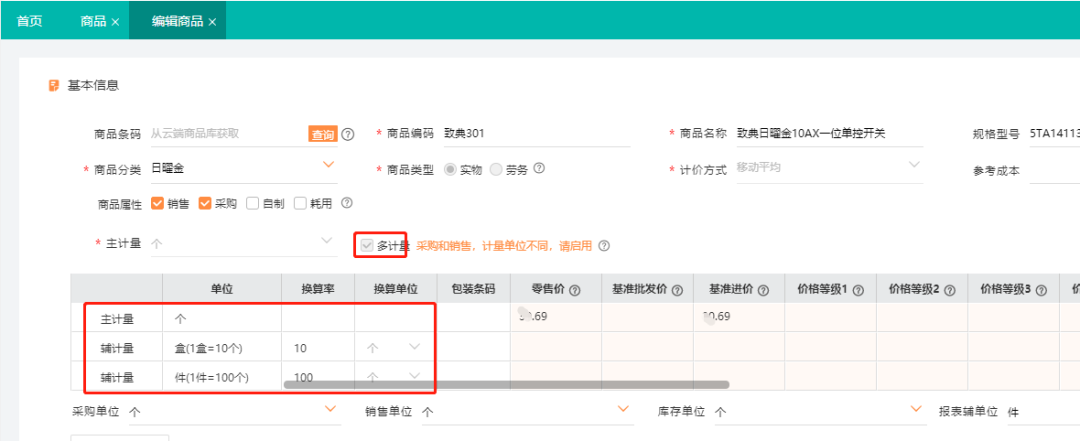Click help icon in 基准批发价 column header
This screenshot has width=1080, height=441.
point(677,290)
